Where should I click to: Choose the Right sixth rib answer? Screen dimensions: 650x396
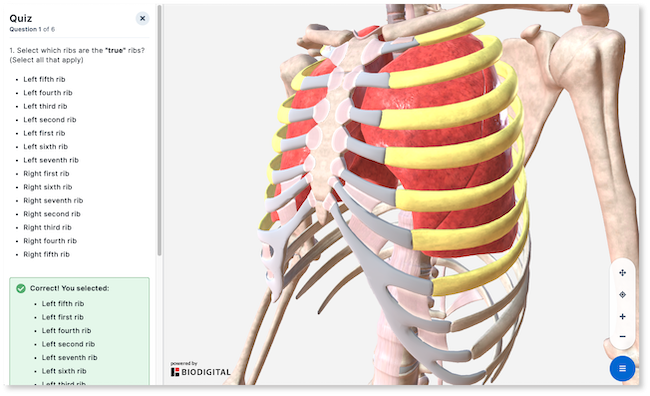pyautogui.click(x=48, y=187)
